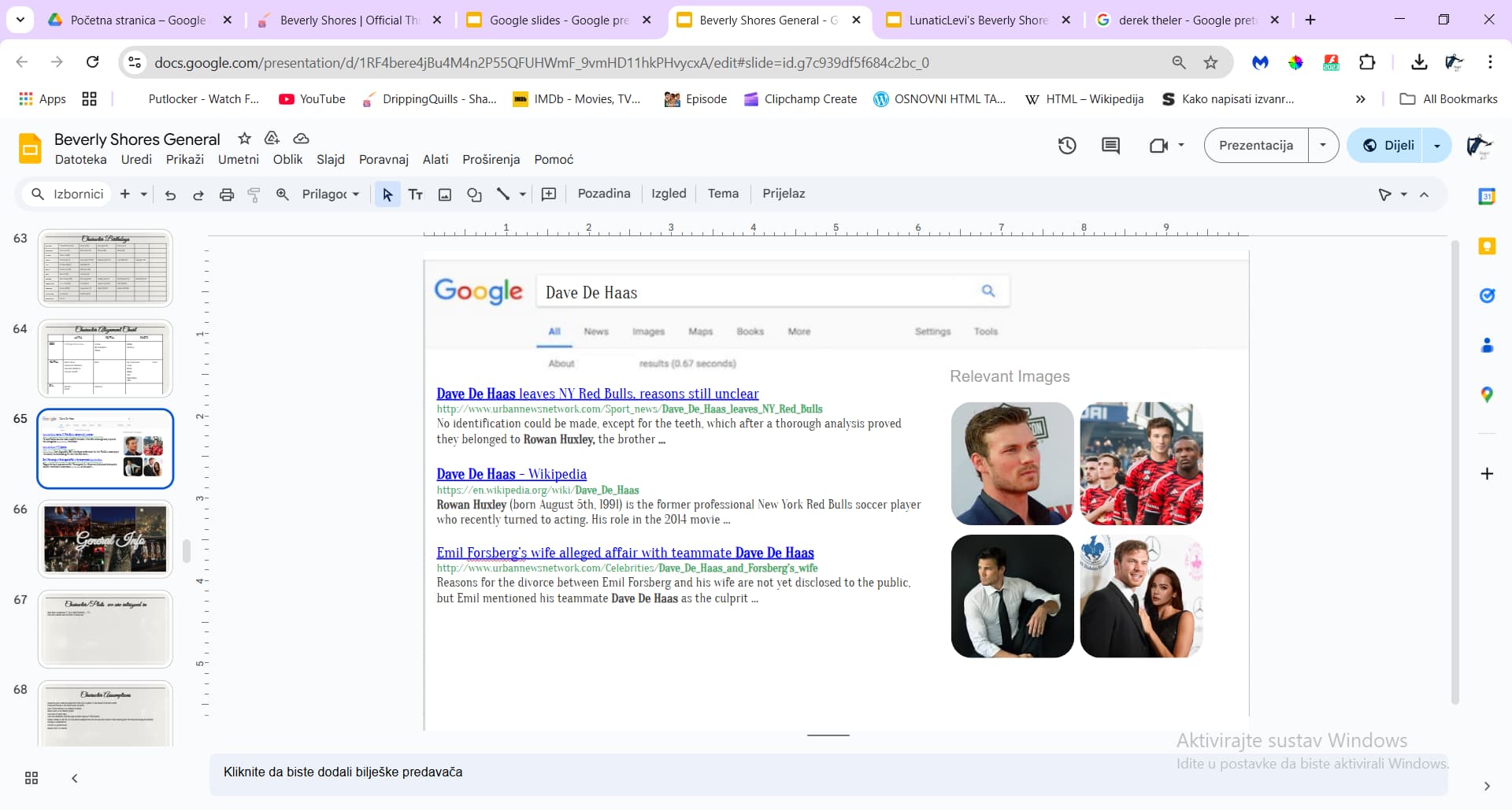
Task: Open the Umetni menu
Action: (x=238, y=160)
